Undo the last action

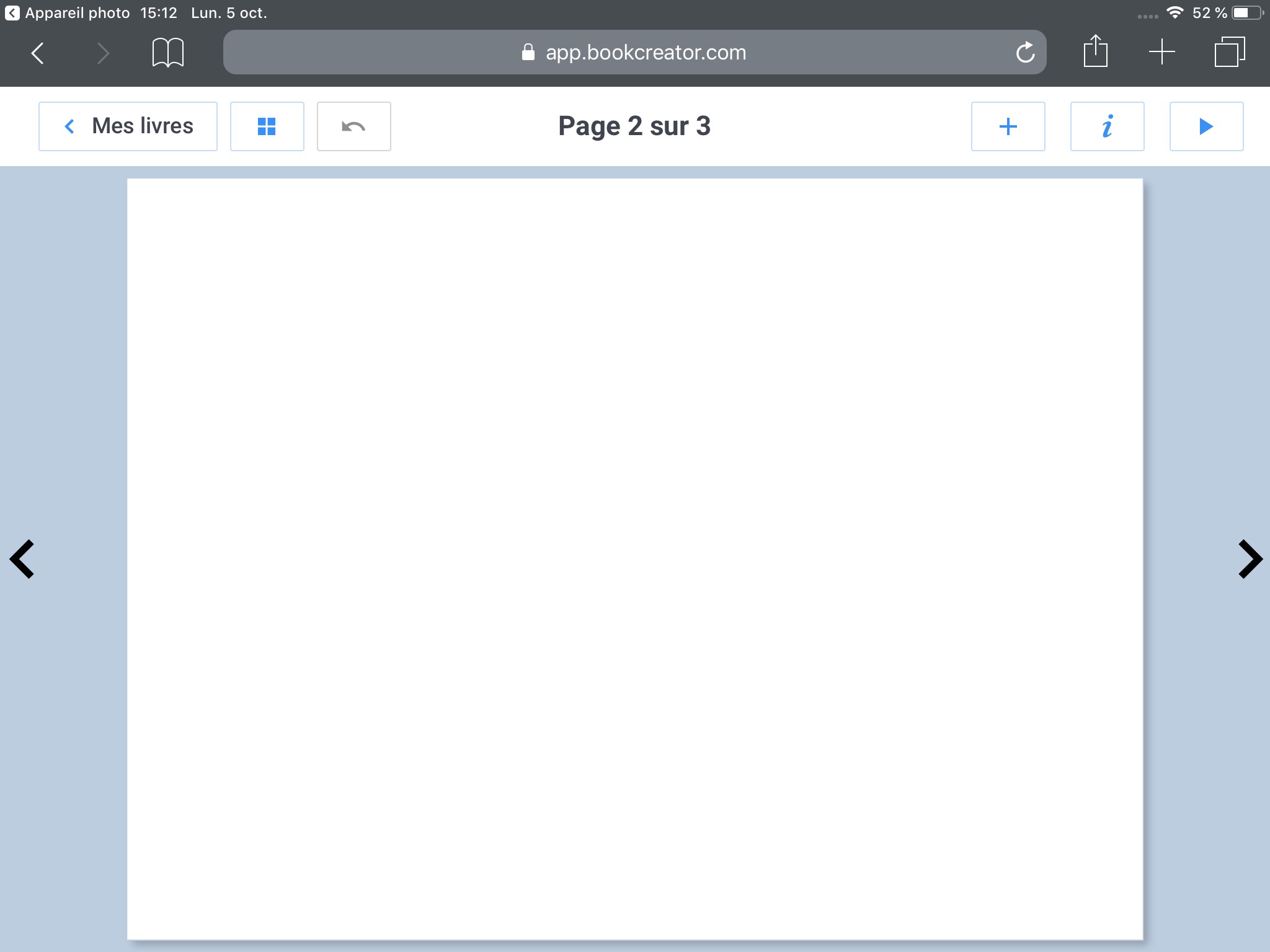click(x=353, y=126)
